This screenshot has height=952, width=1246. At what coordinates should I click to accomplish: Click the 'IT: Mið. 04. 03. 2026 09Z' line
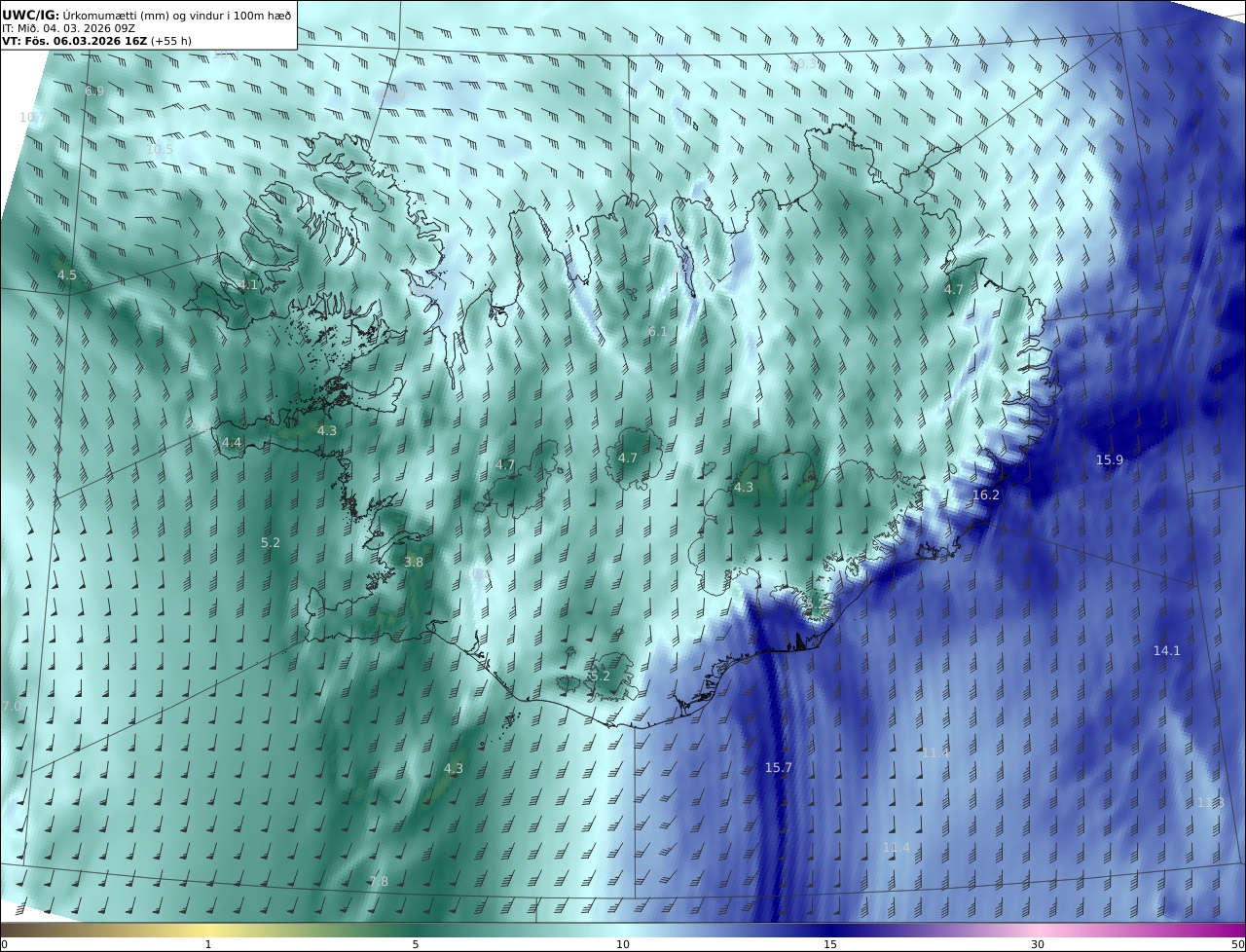(x=68, y=28)
